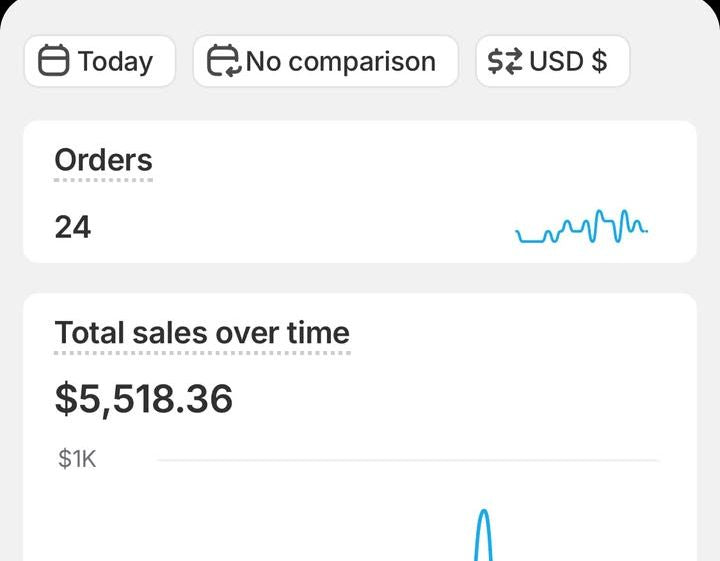This screenshot has height=561, width=720.
Task: Select the orders count 24
Action: click(x=73, y=227)
